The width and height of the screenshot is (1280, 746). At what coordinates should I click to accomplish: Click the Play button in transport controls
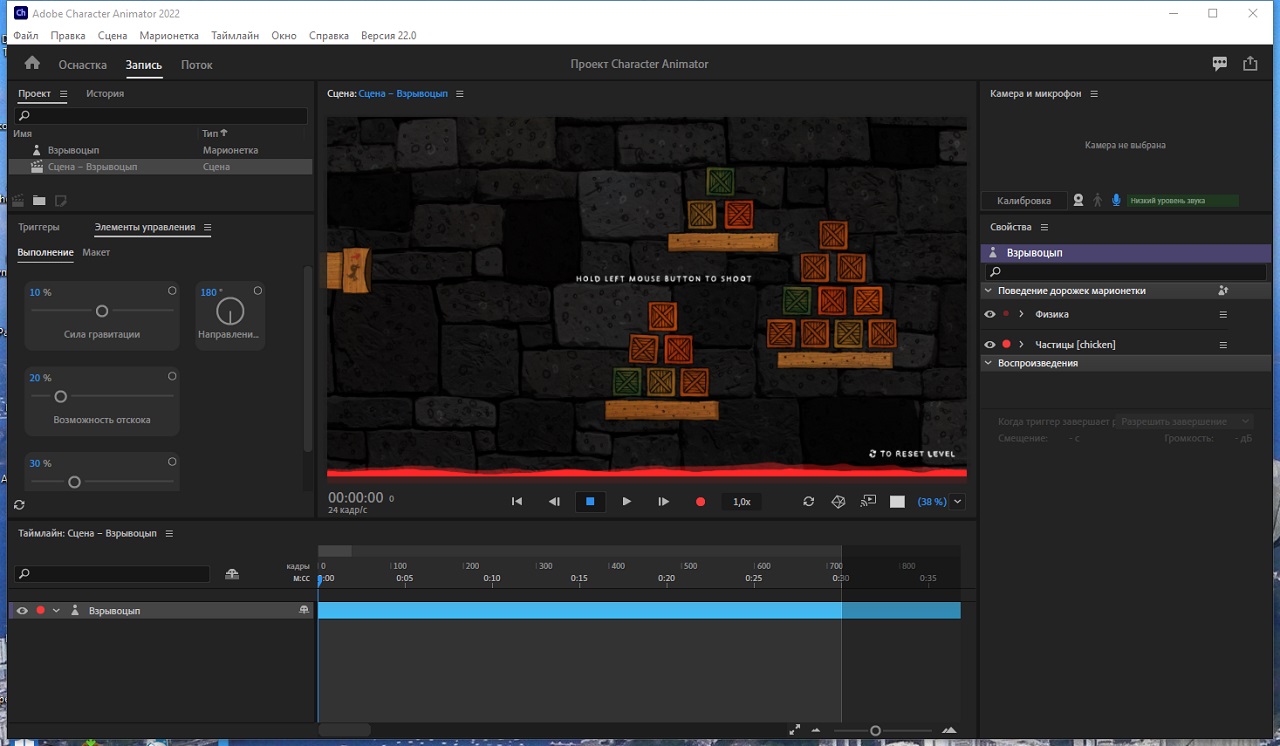pyautogui.click(x=627, y=502)
